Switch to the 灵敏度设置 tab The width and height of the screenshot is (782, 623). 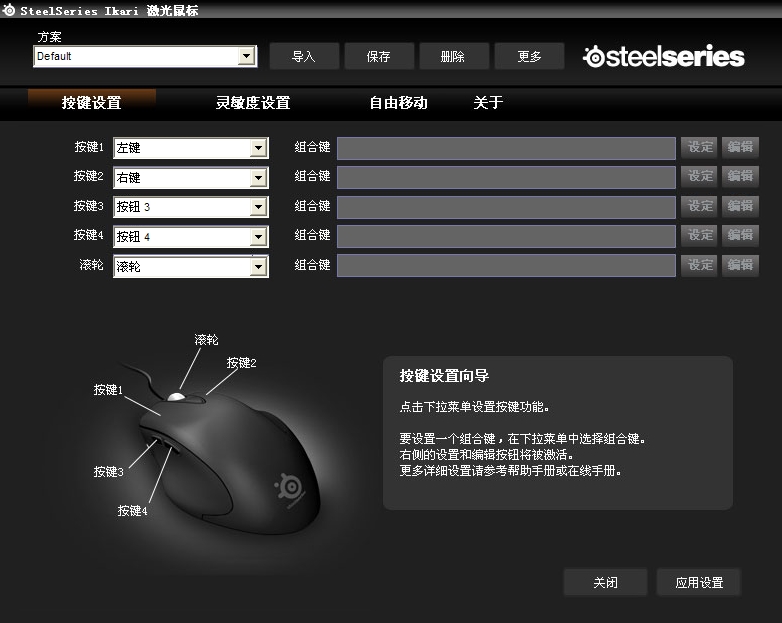coord(253,103)
